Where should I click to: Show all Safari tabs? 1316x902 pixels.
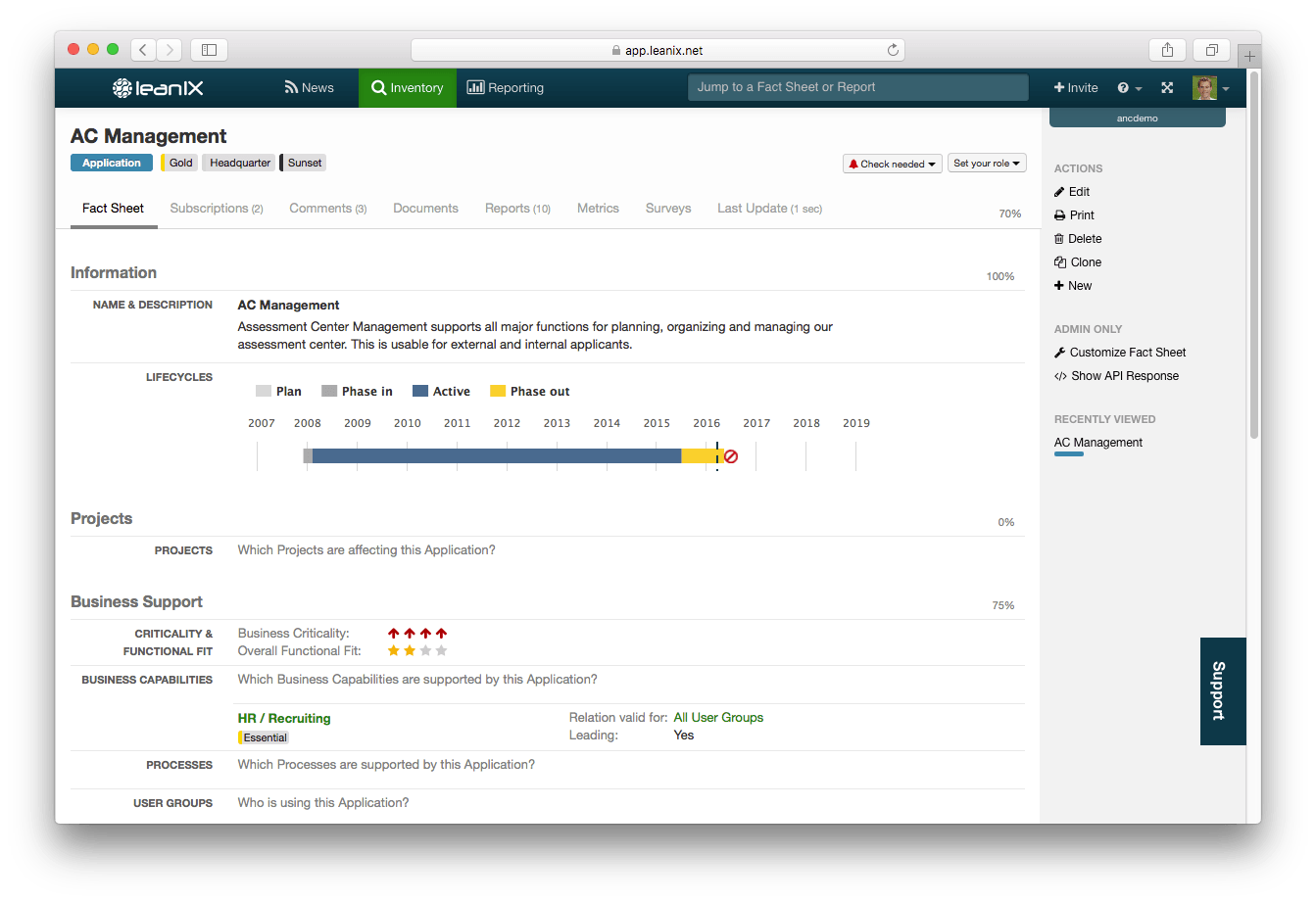(1212, 50)
